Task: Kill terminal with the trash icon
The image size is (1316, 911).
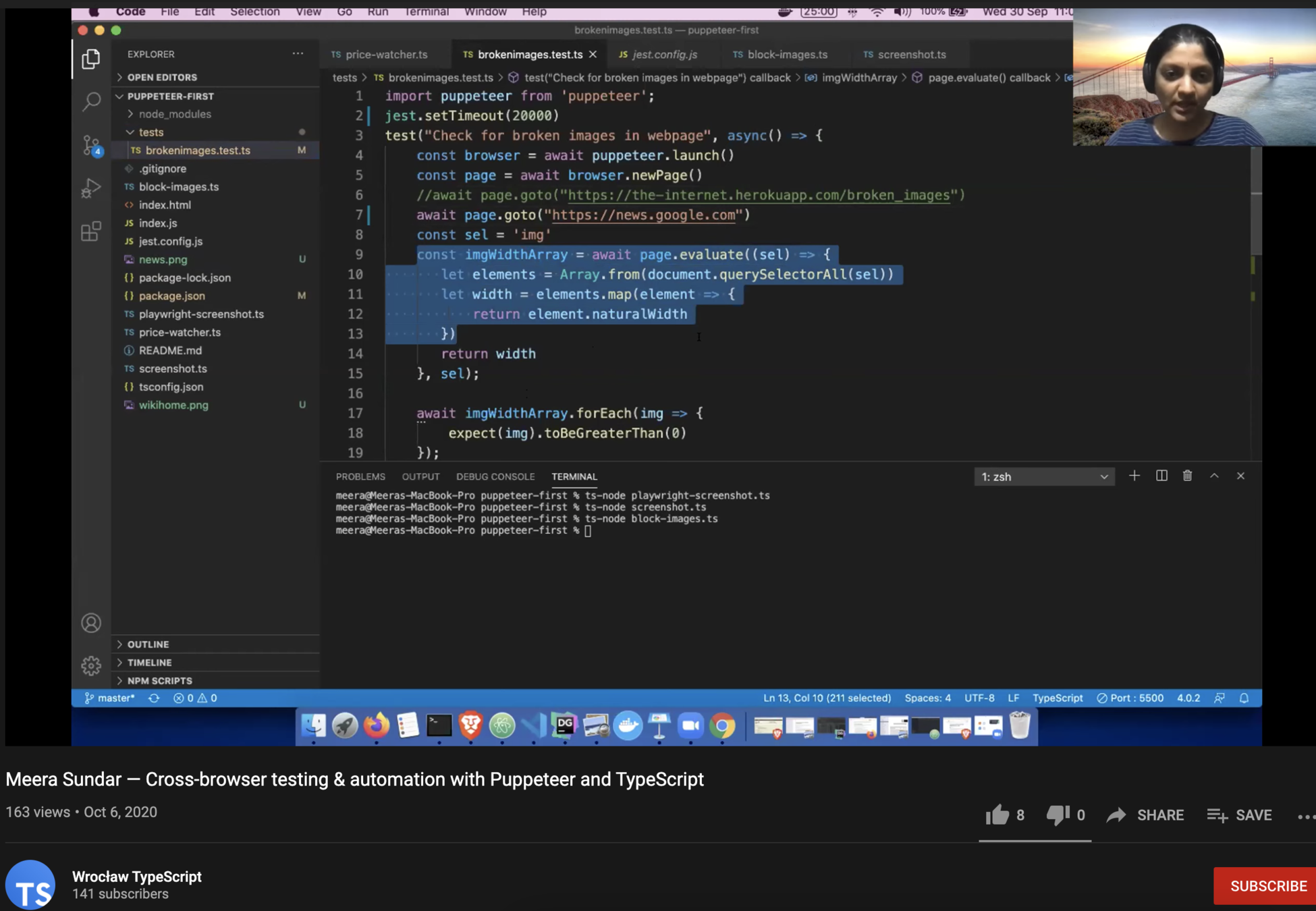Action: tap(1187, 476)
